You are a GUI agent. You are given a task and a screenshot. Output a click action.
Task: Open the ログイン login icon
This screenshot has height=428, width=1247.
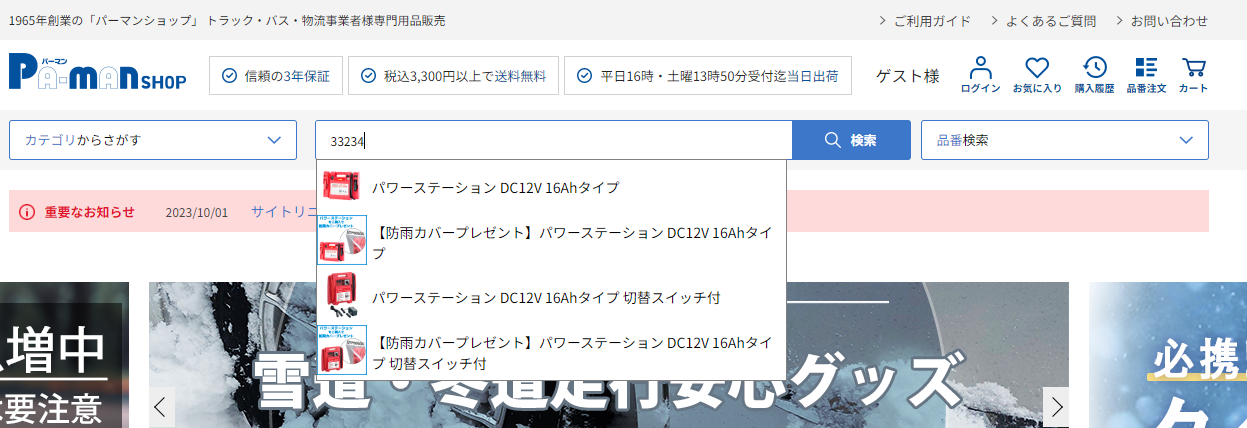click(980, 75)
